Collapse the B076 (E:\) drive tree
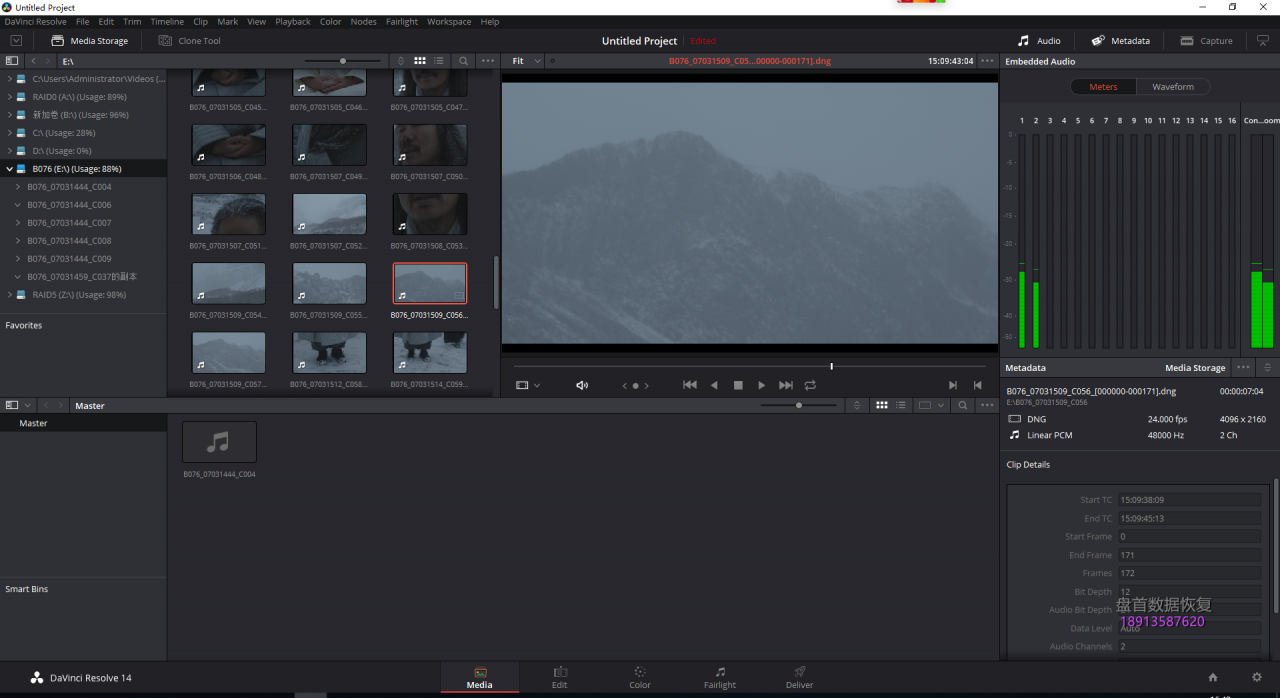This screenshot has height=698, width=1280. [x=10, y=169]
